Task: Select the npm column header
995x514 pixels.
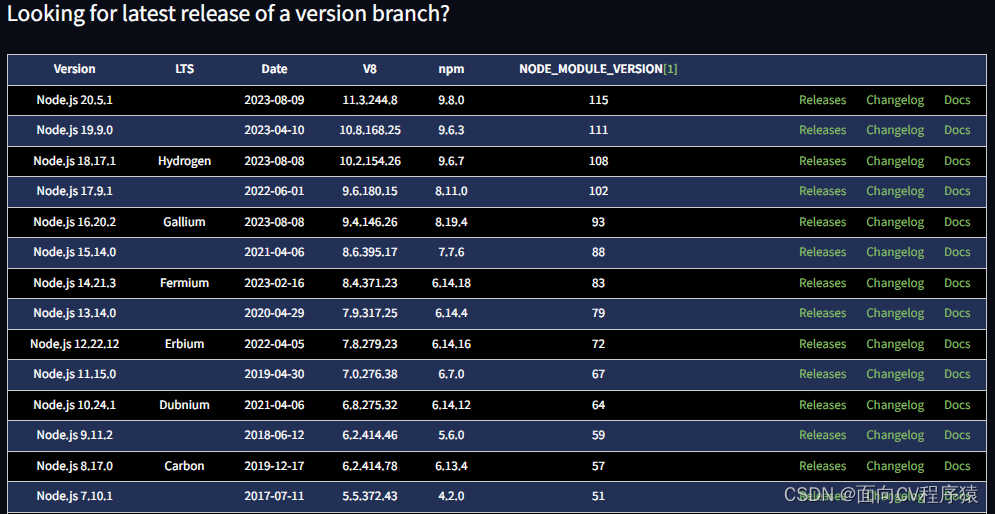Action: tap(451, 69)
